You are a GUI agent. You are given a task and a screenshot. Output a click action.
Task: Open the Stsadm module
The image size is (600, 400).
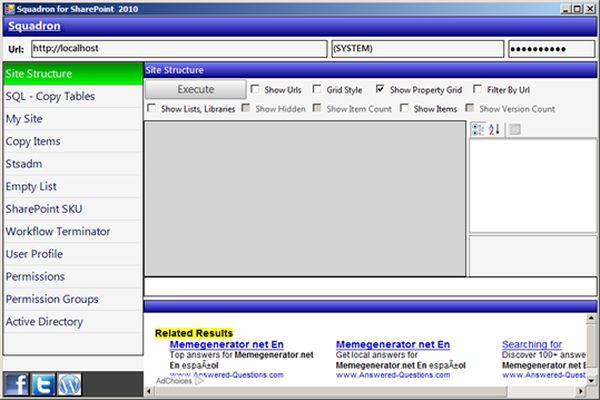[x=73, y=164]
